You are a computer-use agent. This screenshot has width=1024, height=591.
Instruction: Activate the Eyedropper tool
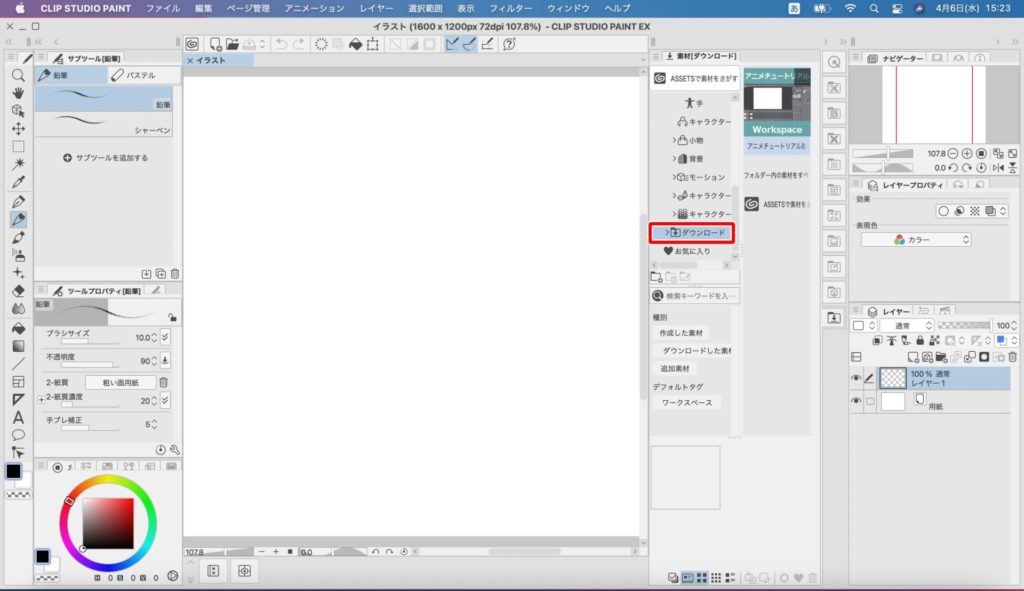click(x=18, y=182)
